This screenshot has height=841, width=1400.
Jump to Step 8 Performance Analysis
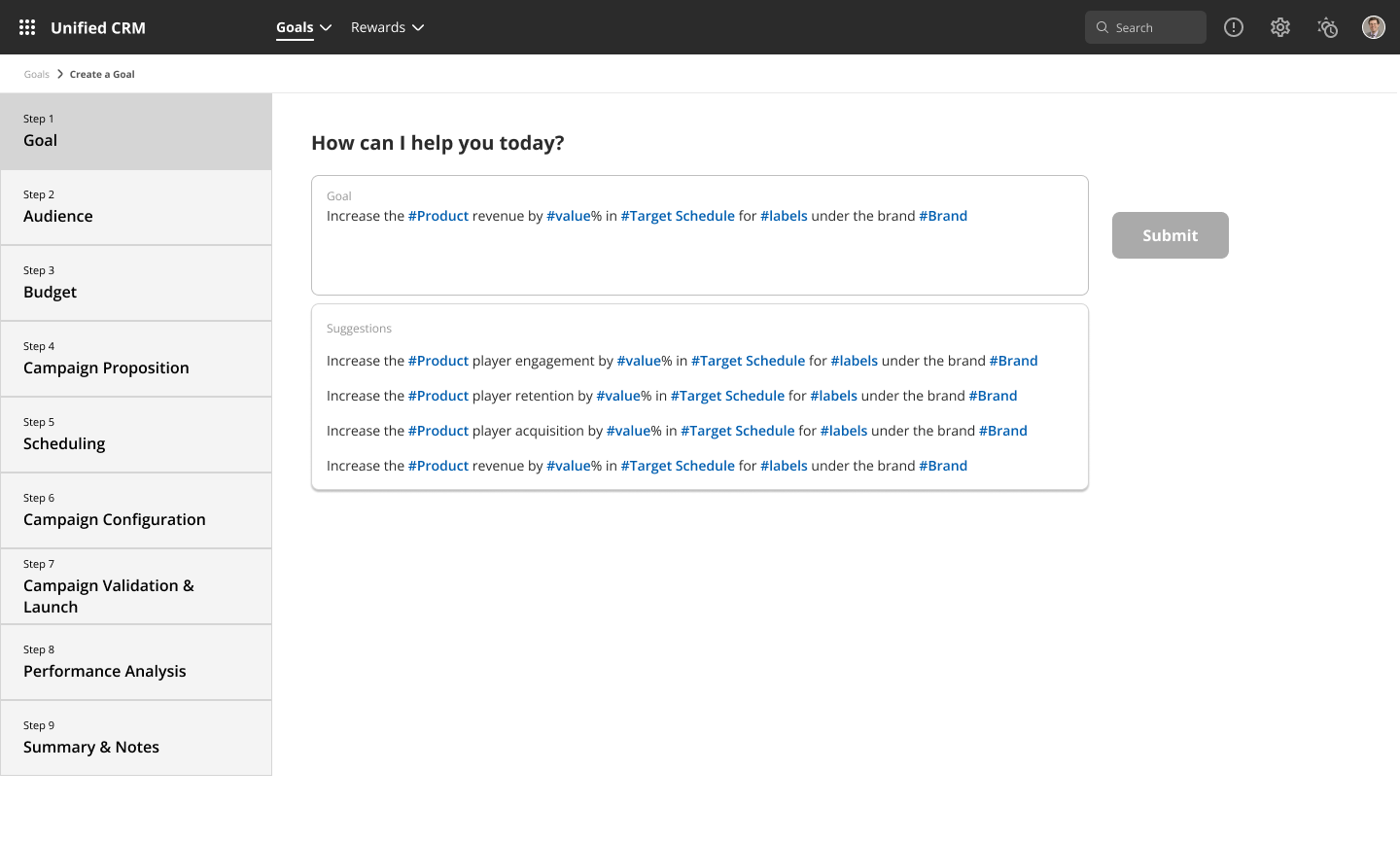pos(136,662)
